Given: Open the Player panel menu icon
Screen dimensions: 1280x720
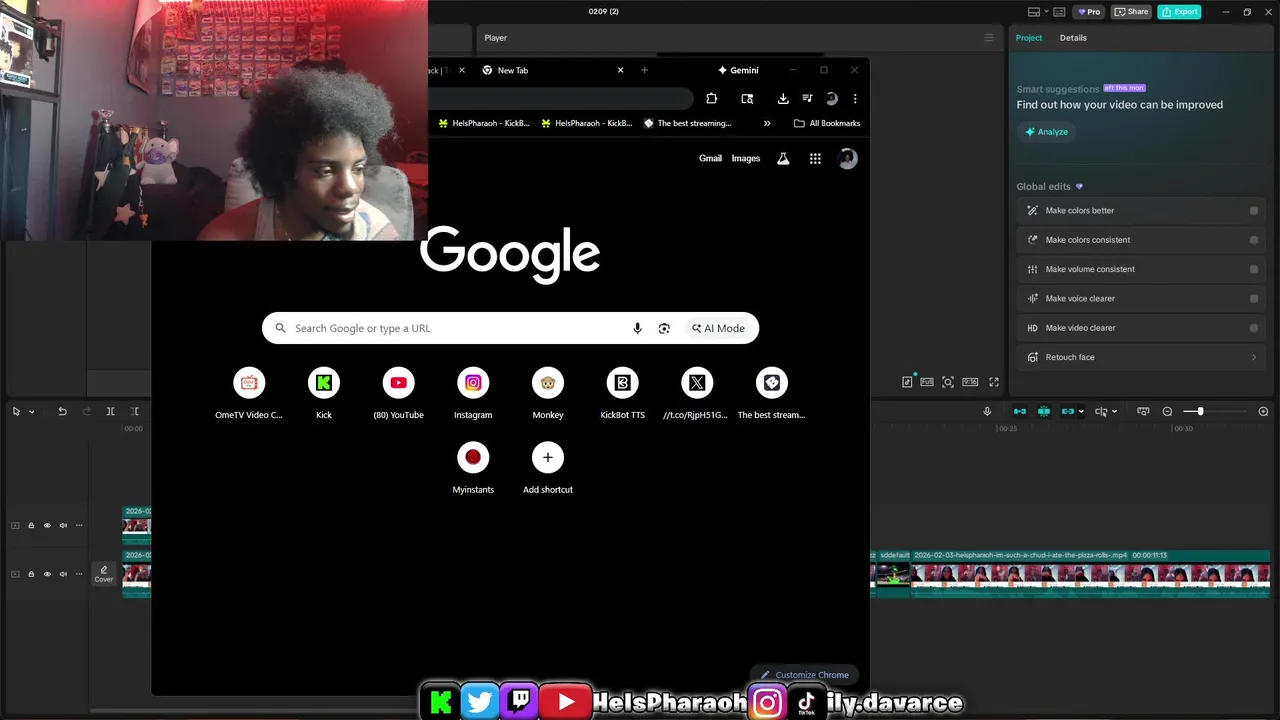Looking at the screenshot, I should [x=989, y=38].
